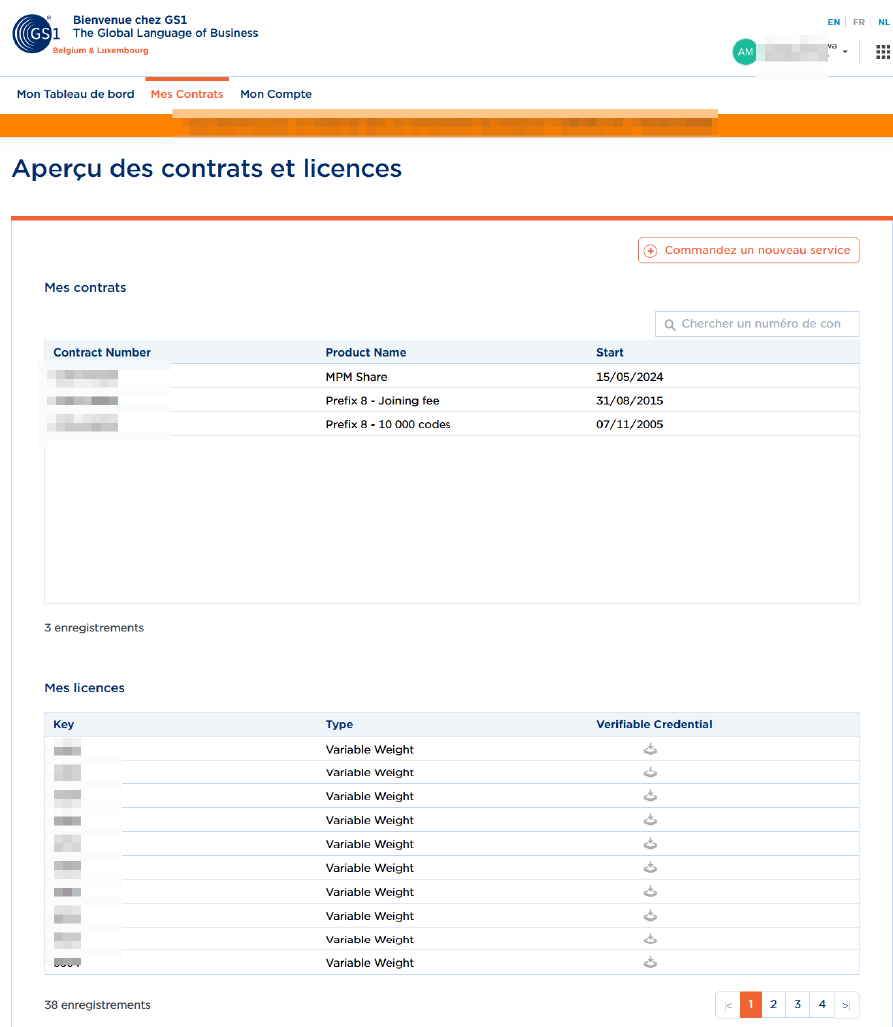Image resolution: width=893 pixels, height=1027 pixels.
Task: Click Commandez un nouveau service button
Action: pos(748,250)
